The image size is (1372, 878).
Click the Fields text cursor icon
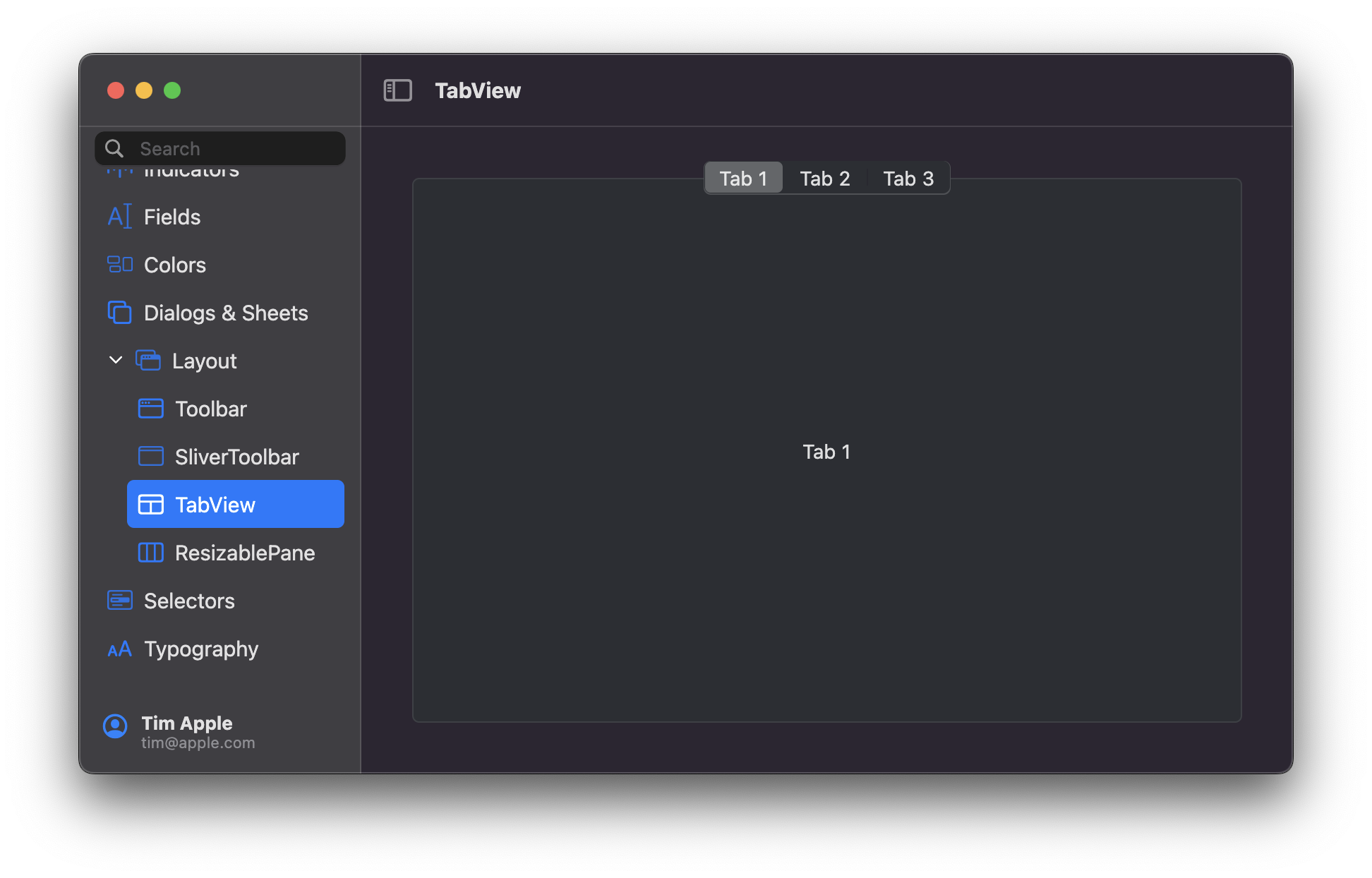119,217
